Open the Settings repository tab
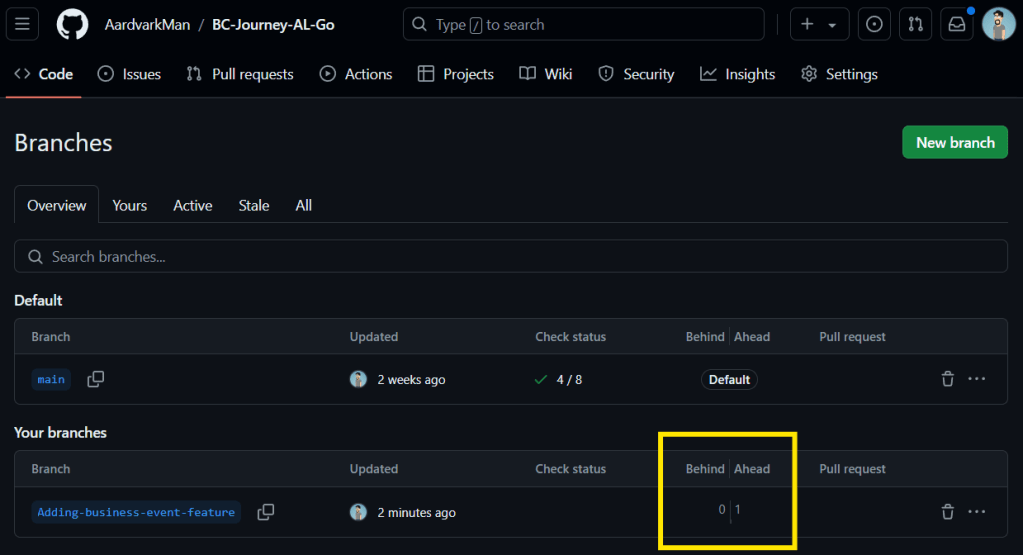 (x=839, y=74)
